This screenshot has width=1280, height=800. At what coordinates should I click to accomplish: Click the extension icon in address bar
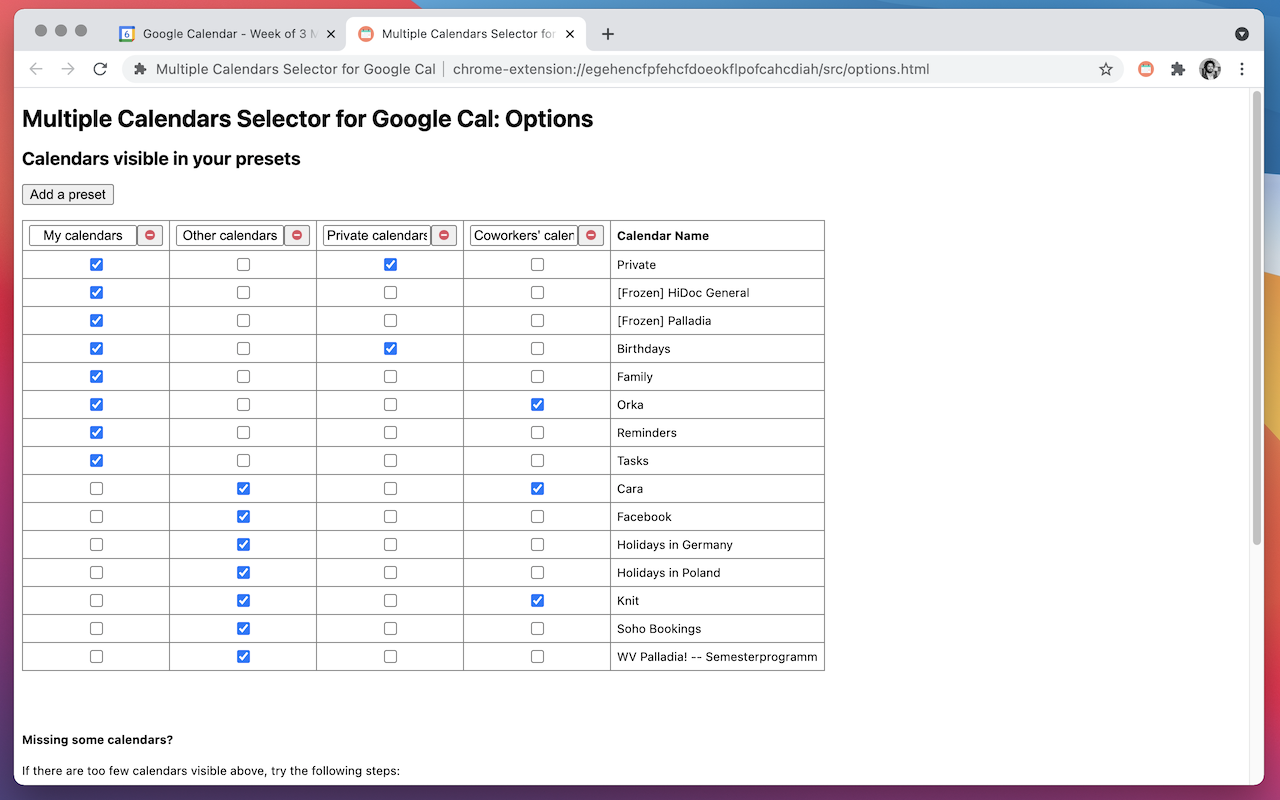(x=140, y=69)
